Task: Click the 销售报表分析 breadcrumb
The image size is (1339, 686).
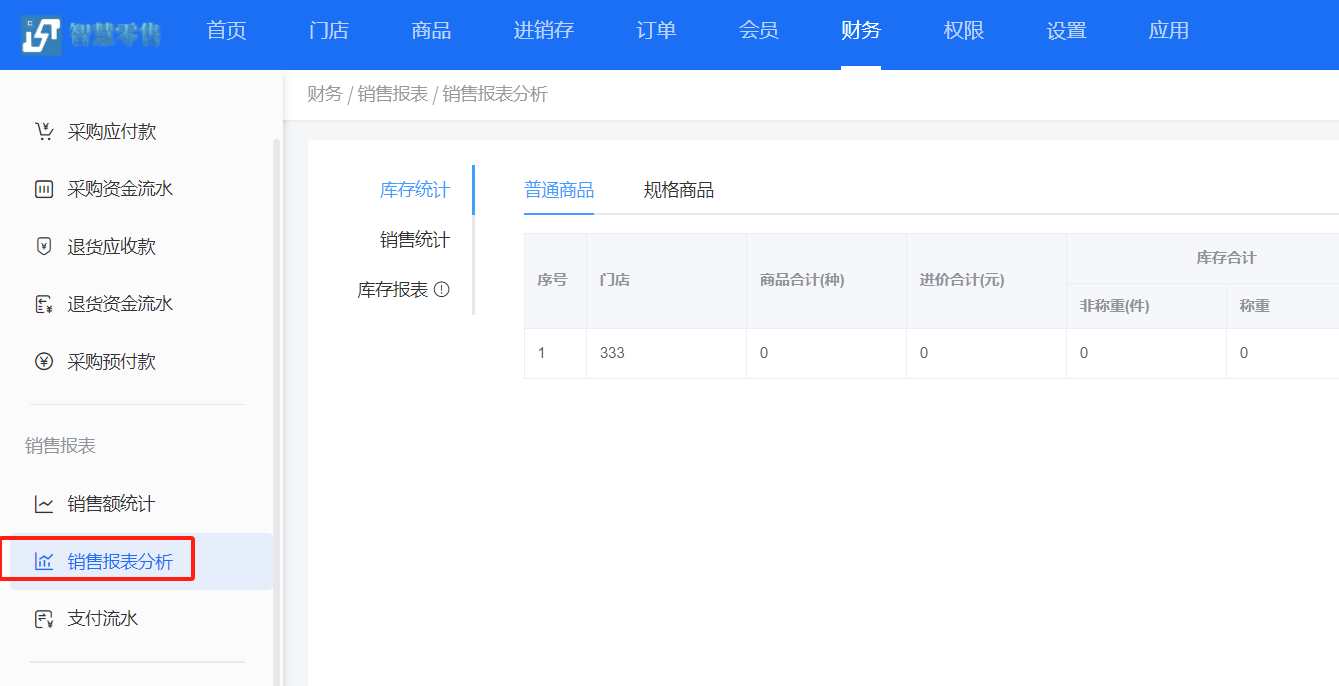Action: tap(495, 94)
